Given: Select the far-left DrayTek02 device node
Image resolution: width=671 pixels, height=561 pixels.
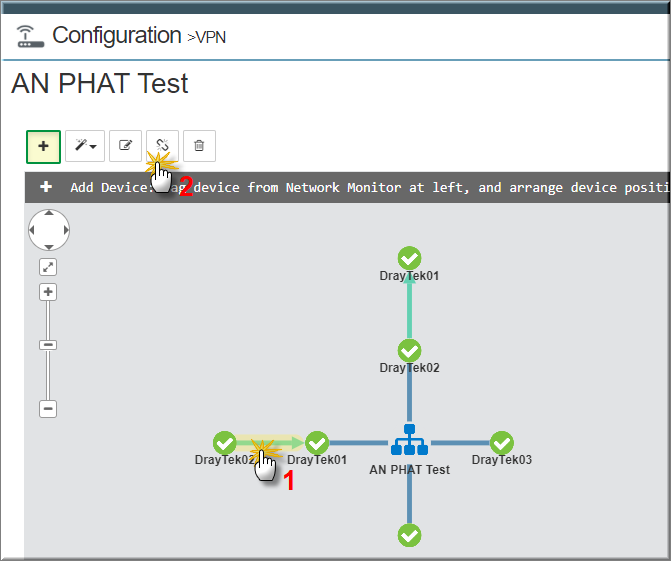Looking at the screenshot, I should [225, 443].
